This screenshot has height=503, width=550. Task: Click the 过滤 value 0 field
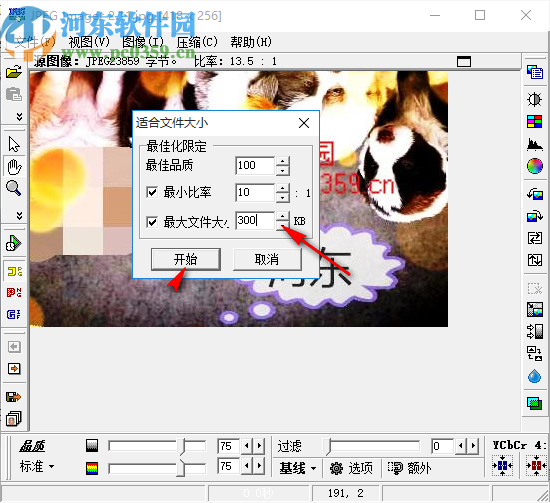[442, 446]
